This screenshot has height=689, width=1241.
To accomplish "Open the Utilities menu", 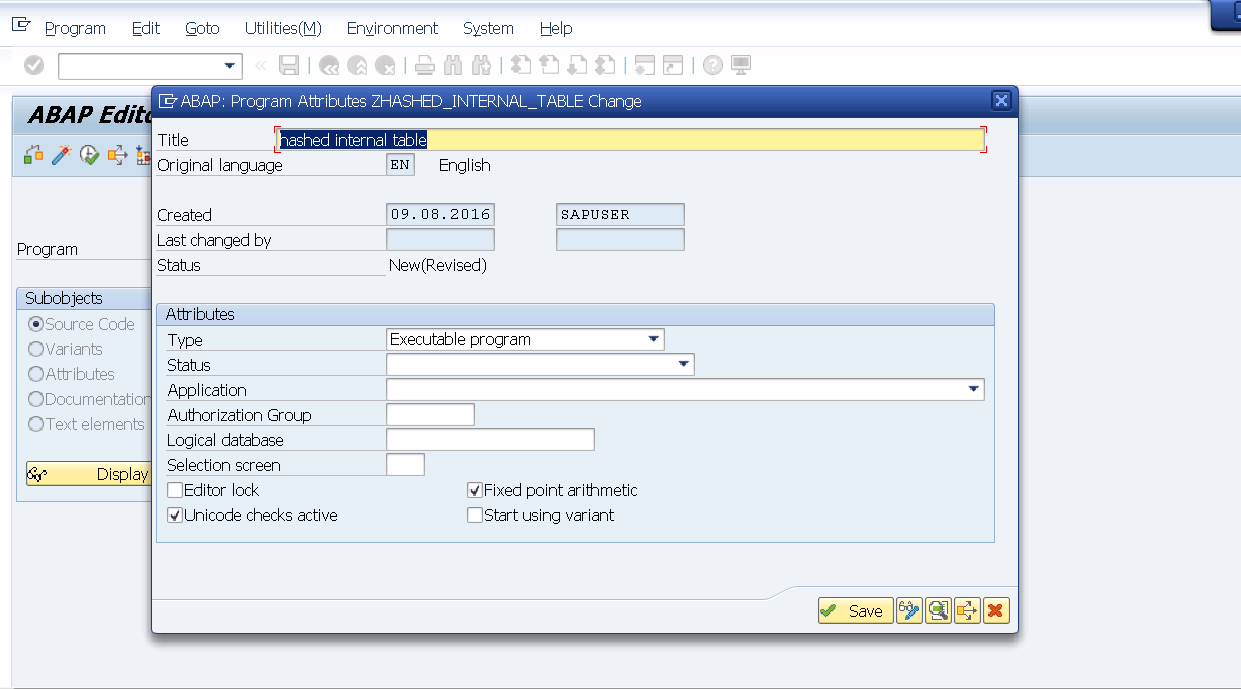I will click(283, 28).
